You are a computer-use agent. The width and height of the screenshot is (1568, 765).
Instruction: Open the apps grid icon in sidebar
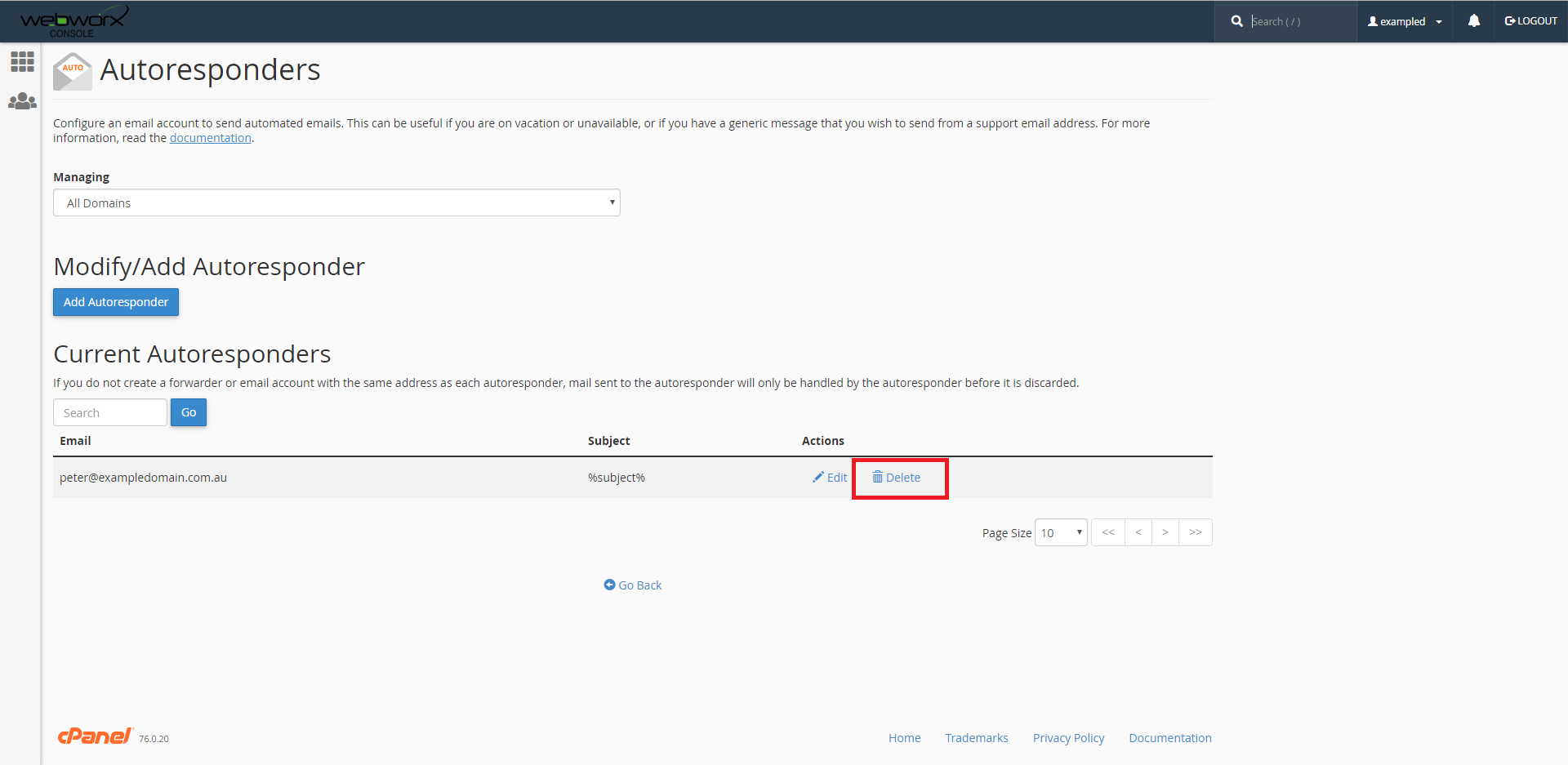pyautogui.click(x=22, y=62)
